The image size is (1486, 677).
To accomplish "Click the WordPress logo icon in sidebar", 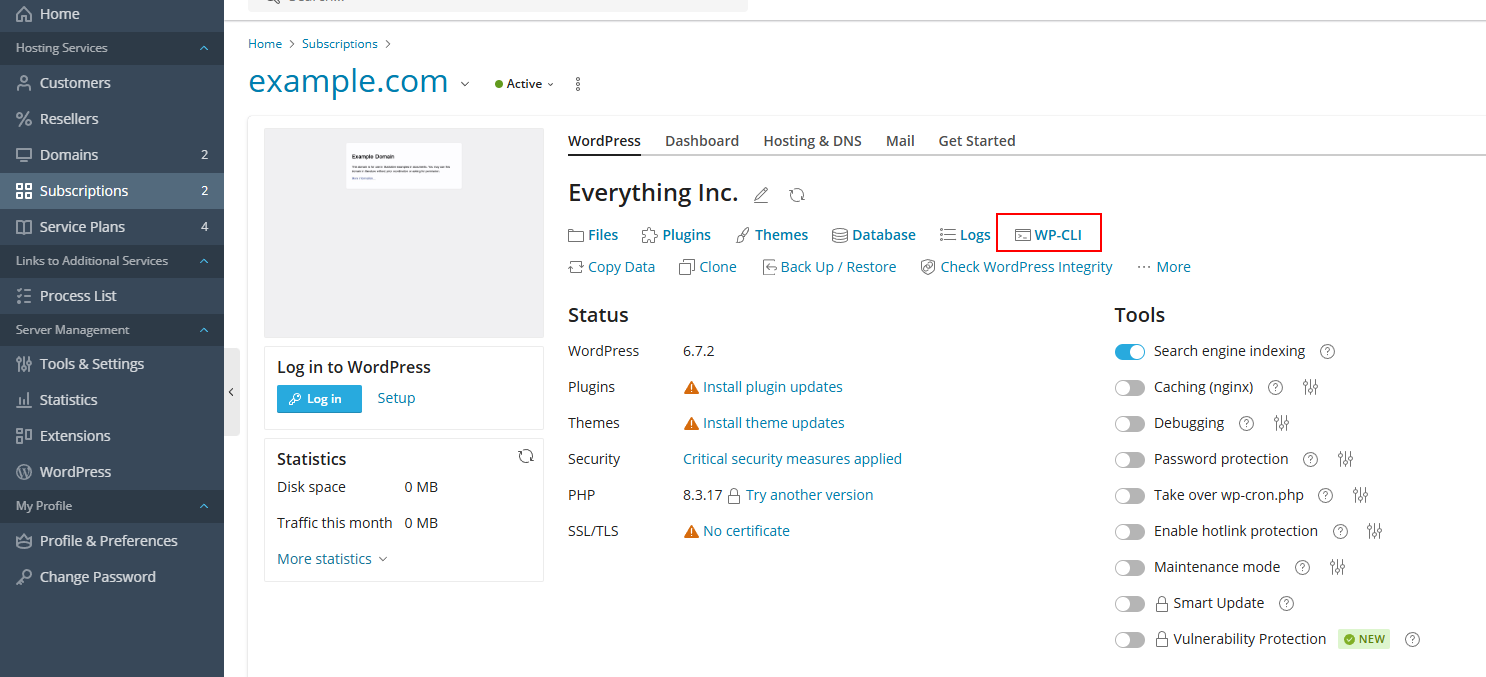I will tap(24, 472).
